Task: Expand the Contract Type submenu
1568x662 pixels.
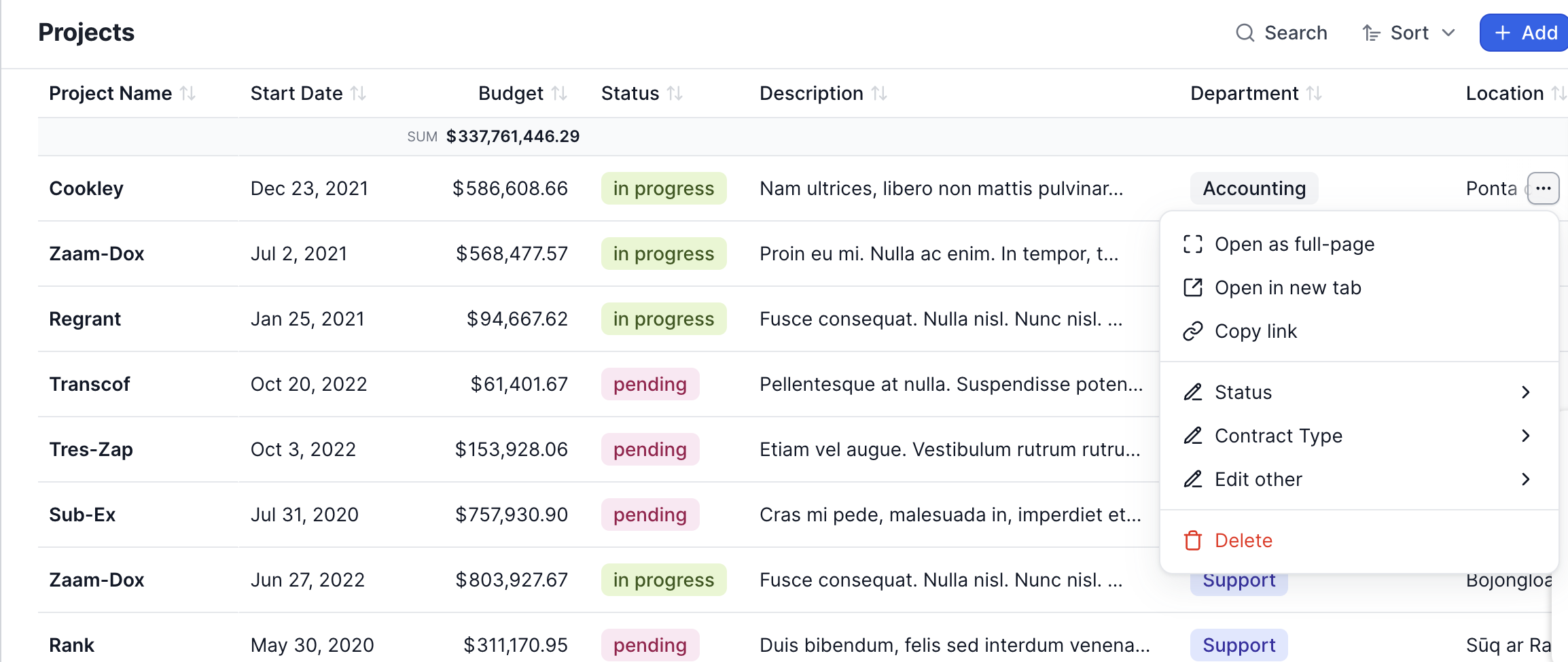Action: 1525,436
